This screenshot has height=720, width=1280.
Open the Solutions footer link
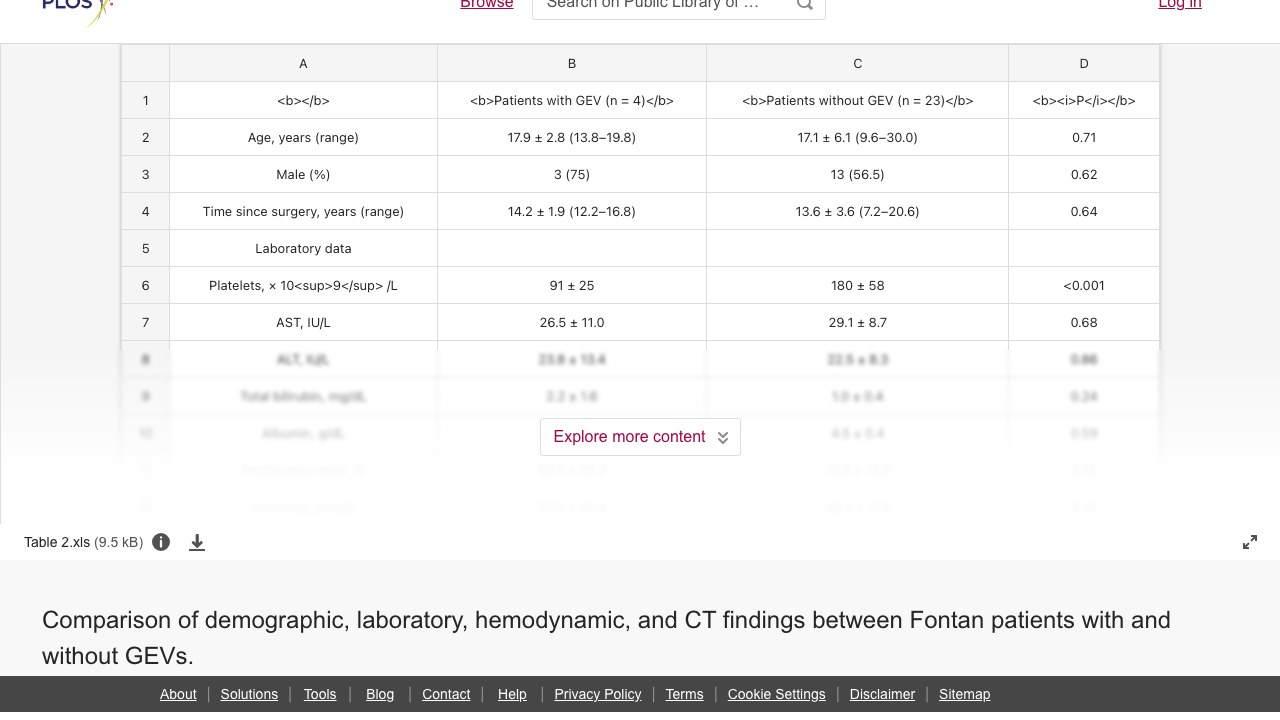coord(249,694)
